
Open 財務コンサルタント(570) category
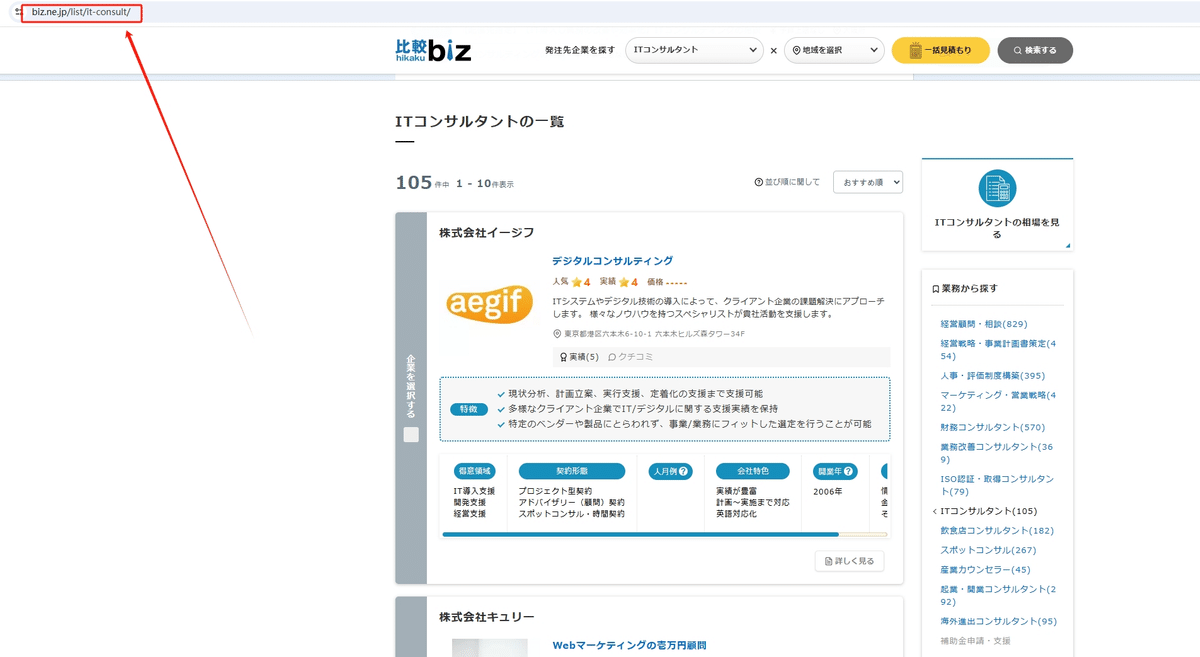(992, 427)
